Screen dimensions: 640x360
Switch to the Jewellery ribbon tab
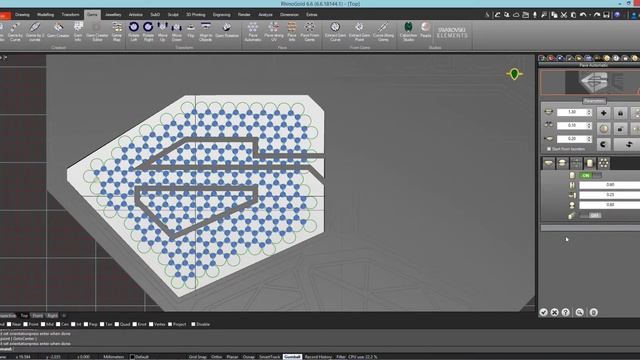coord(113,15)
